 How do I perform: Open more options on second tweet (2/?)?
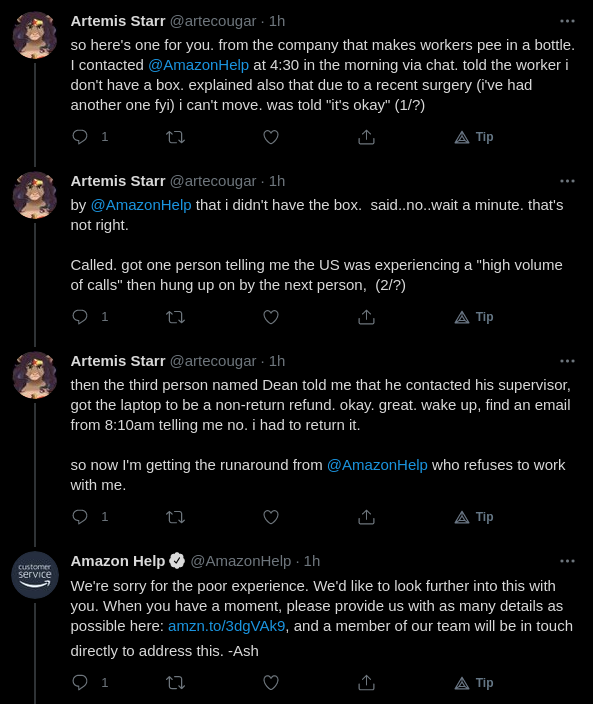pos(567,181)
